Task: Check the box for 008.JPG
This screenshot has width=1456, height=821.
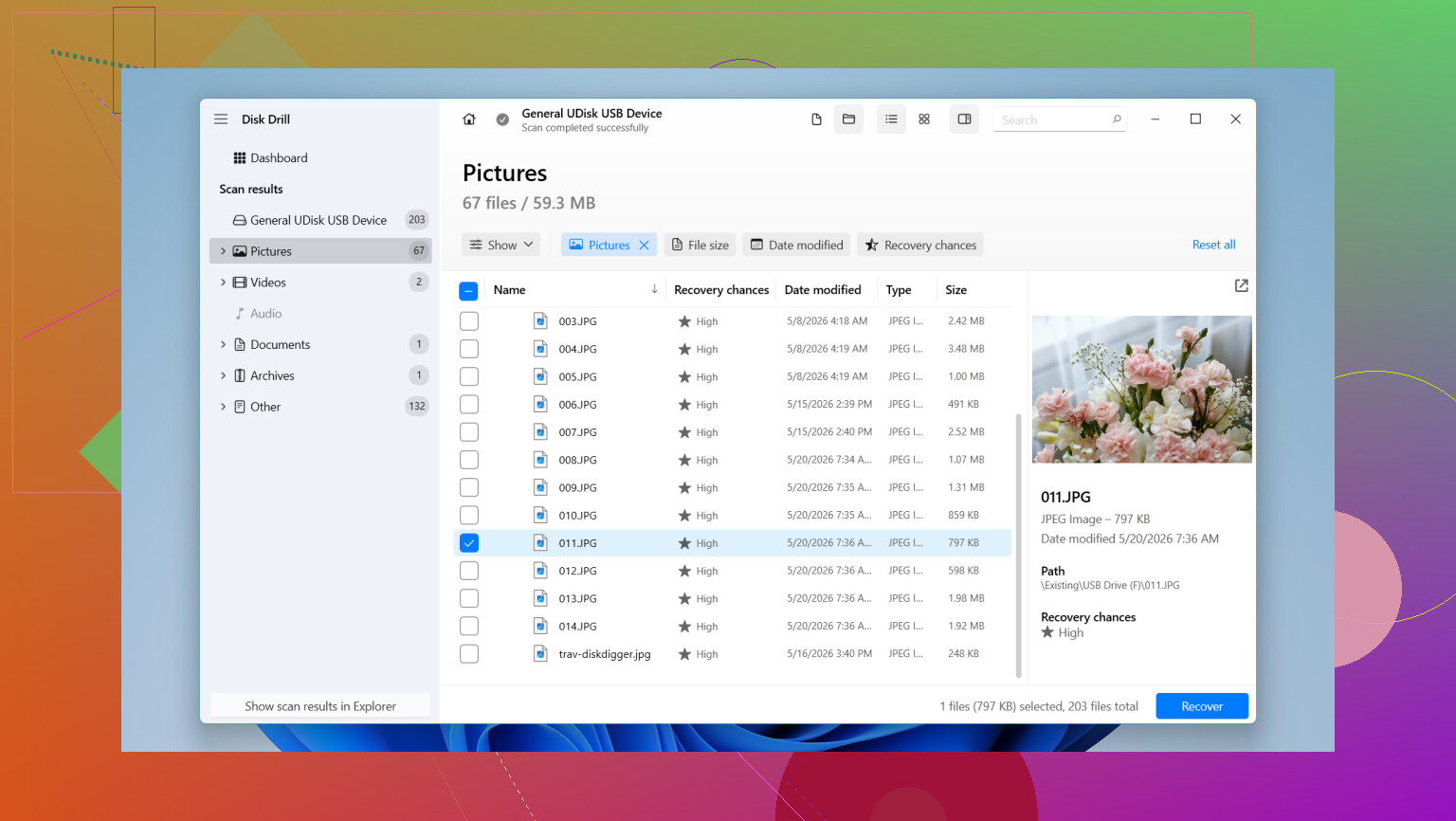Action: point(469,460)
